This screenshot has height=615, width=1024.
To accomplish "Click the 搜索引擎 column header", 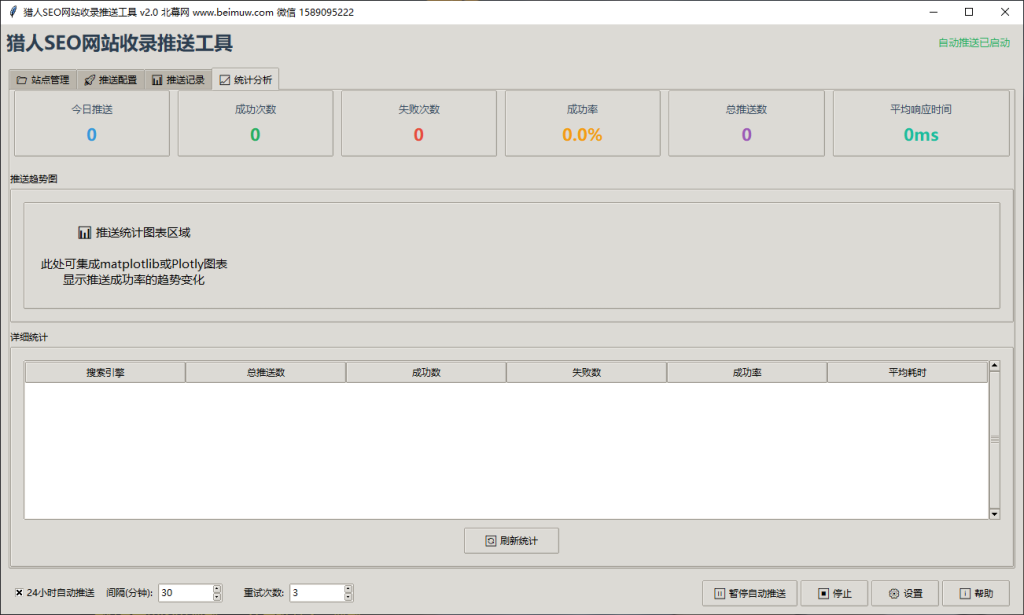I will pyautogui.click(x=105, y=373).
